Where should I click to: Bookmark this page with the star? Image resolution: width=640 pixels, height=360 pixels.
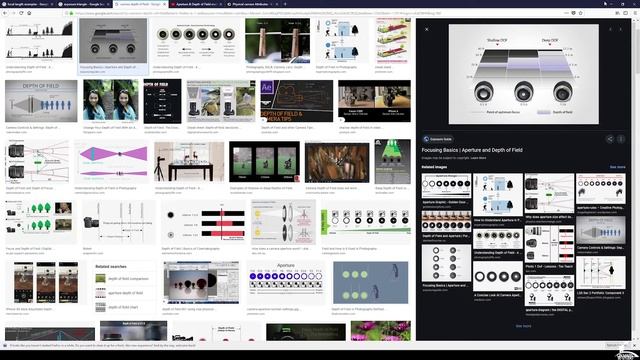pos(580,13)
